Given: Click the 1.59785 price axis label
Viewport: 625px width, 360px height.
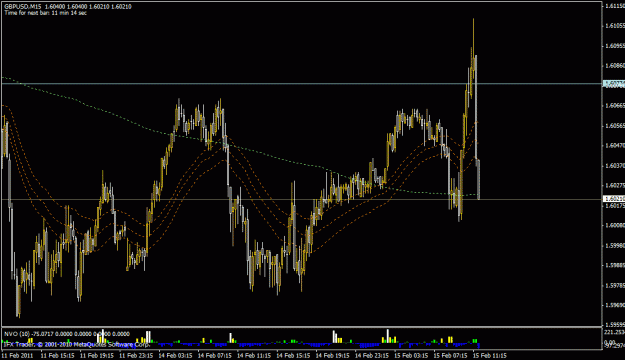Looking at the screenshot, I should pyautogui.click(x=615, y=285).
